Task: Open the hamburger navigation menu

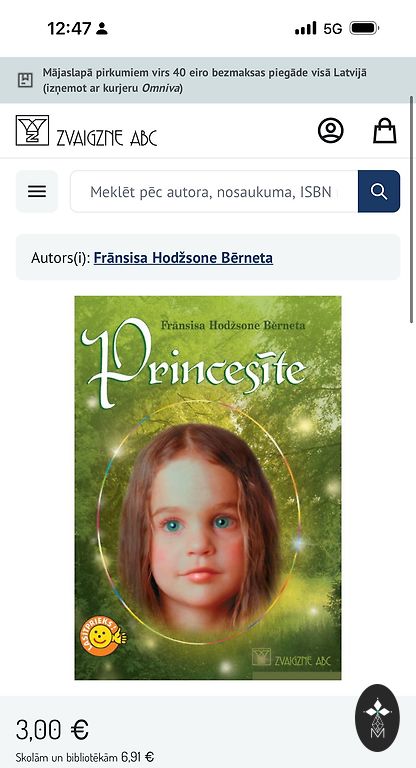Action: tap(37, 192)
